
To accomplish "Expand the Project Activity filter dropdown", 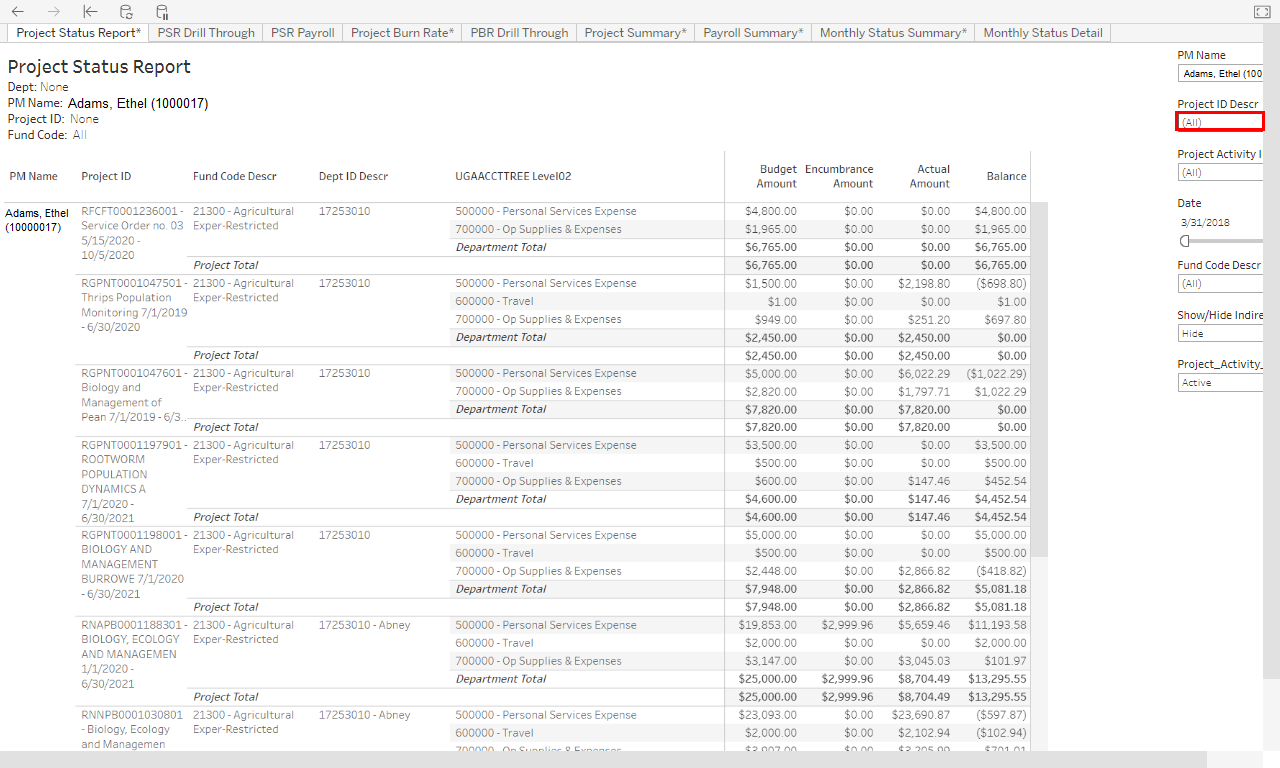I will click(1221, 172).
